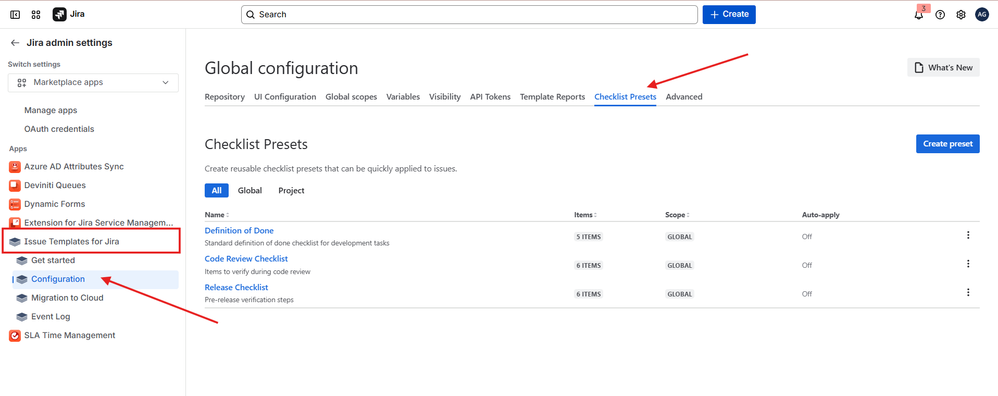Image resolution: width=998 pixels, height=396 pixels.
Task: Click the Event Log item icon
Action: coord(22,316)
